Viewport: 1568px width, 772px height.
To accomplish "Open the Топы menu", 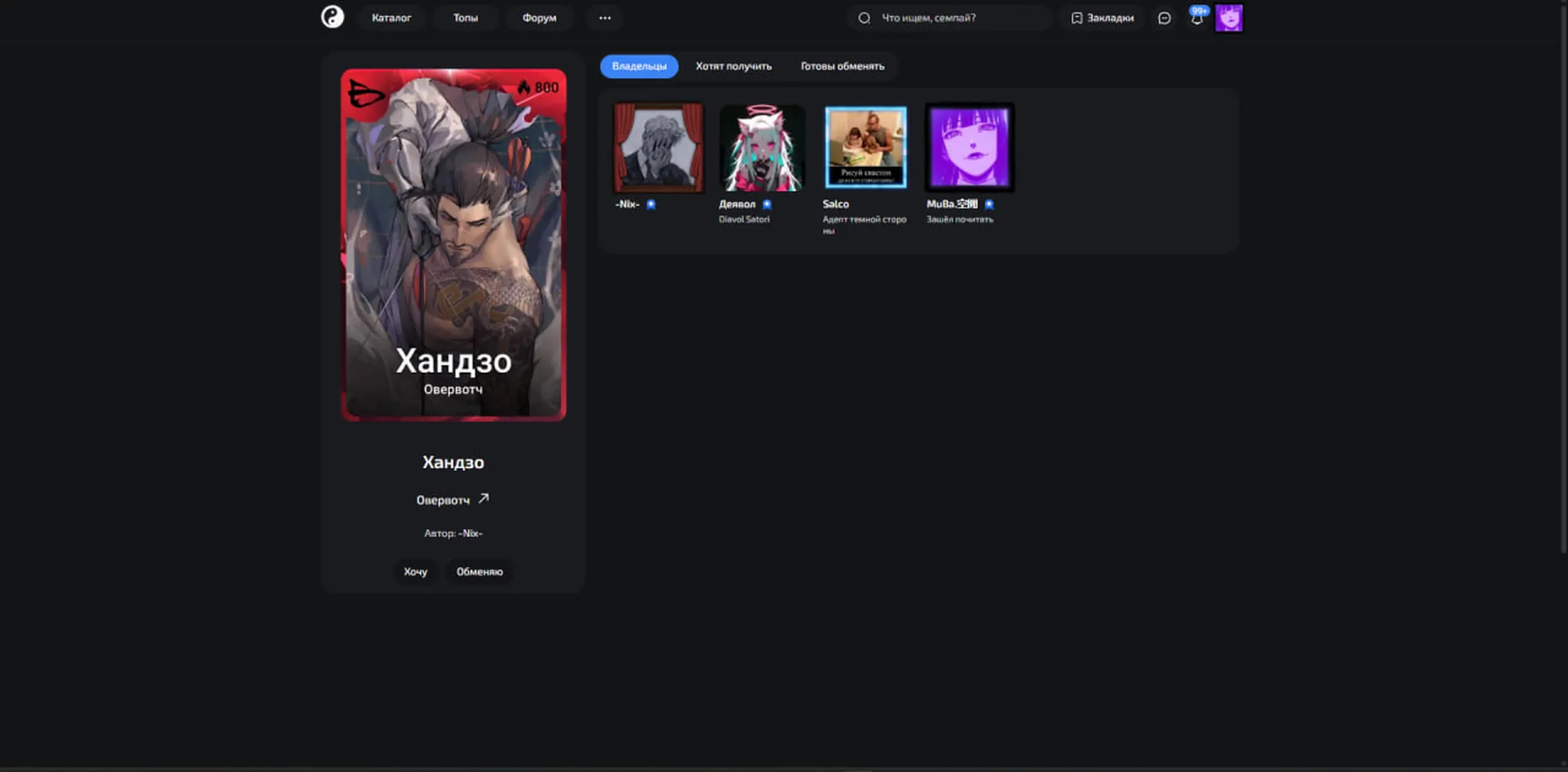I will click(466, 18).
